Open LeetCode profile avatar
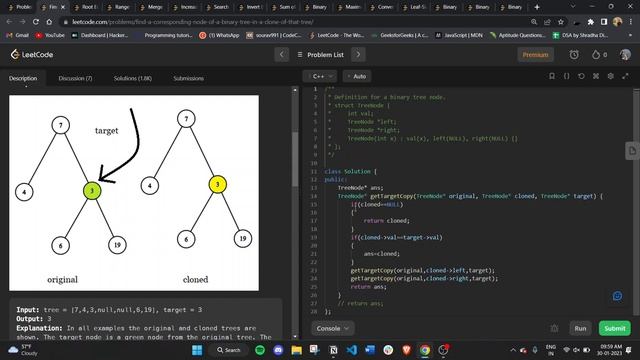Image resolution: width=640 pixels, height=360 pixels. (x=625, y=54)
